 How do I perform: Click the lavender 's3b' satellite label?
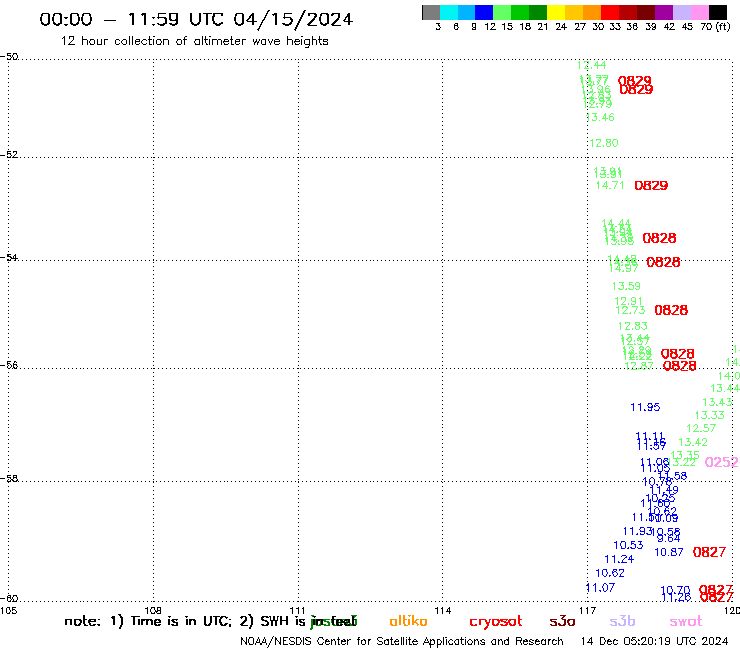click(x=622, y=621)
